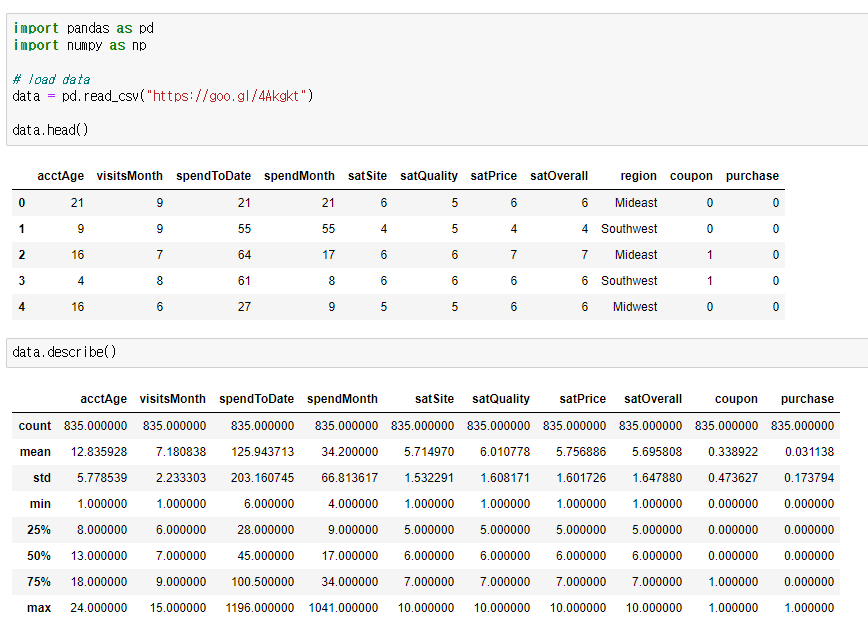The image size is (868, 630).
Task: Click the mean row label
Action: click(35, 452)
